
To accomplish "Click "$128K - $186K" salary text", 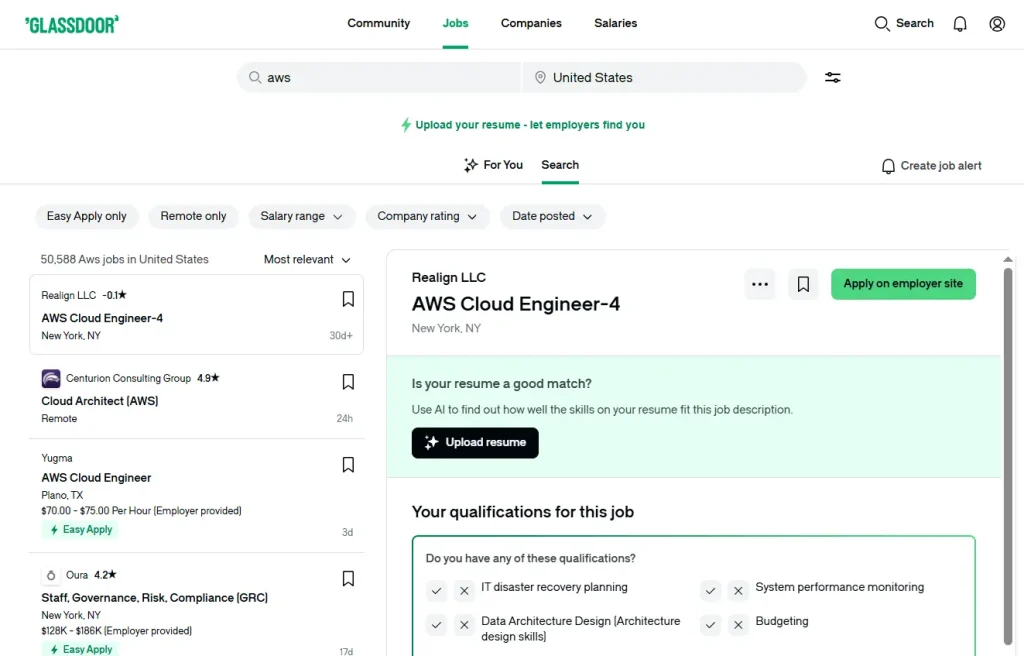I will [x=72, y=631].
